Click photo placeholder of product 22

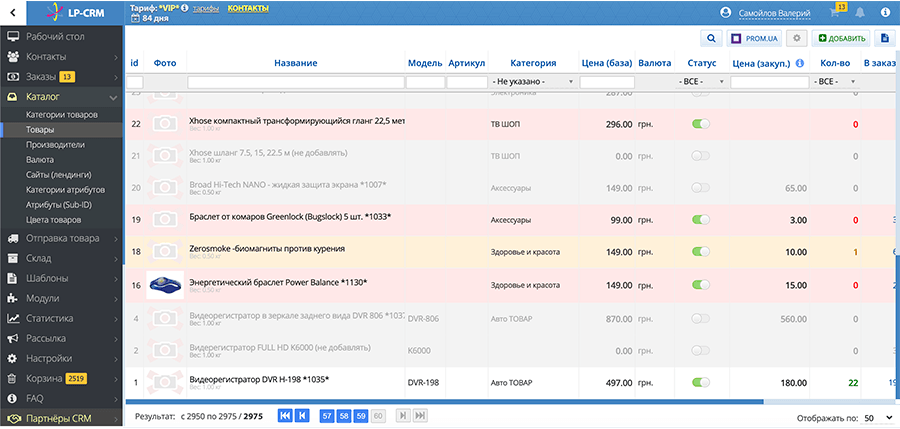[165, 124]
